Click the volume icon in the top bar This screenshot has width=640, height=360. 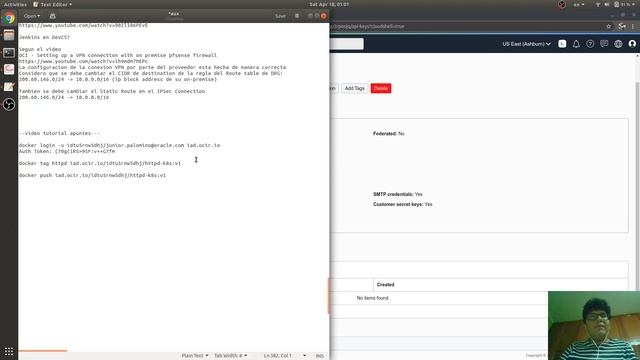point(607,4)
